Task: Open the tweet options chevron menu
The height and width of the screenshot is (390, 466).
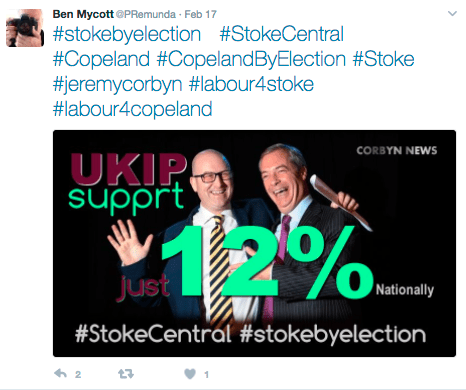Action: click(x=452, y=14)
